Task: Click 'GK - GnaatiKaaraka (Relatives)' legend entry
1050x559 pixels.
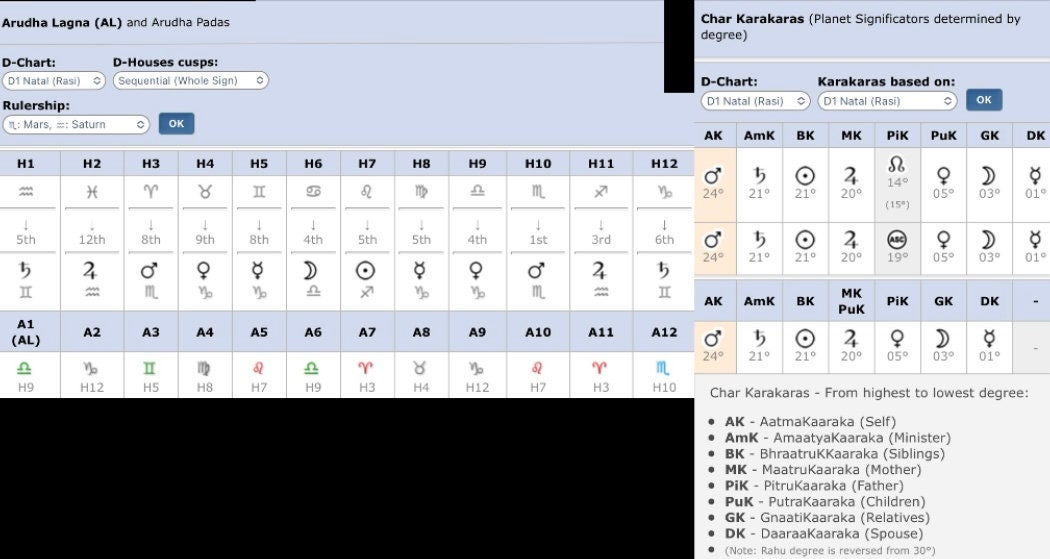Action: pyautogui.click(x=828, y=518)
